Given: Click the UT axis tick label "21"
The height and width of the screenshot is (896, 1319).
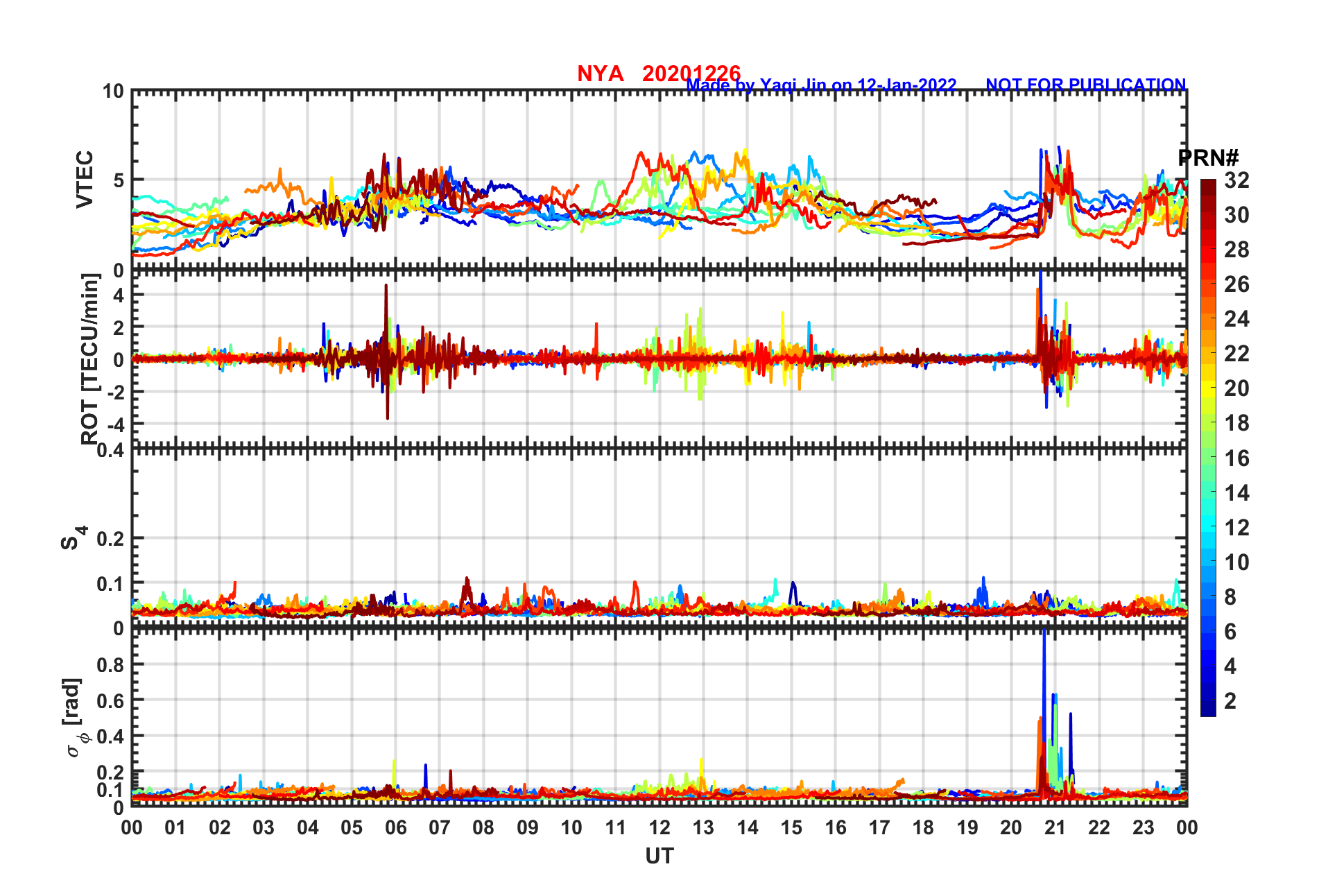Looking at the screenshot, I should coord(1055,827).
